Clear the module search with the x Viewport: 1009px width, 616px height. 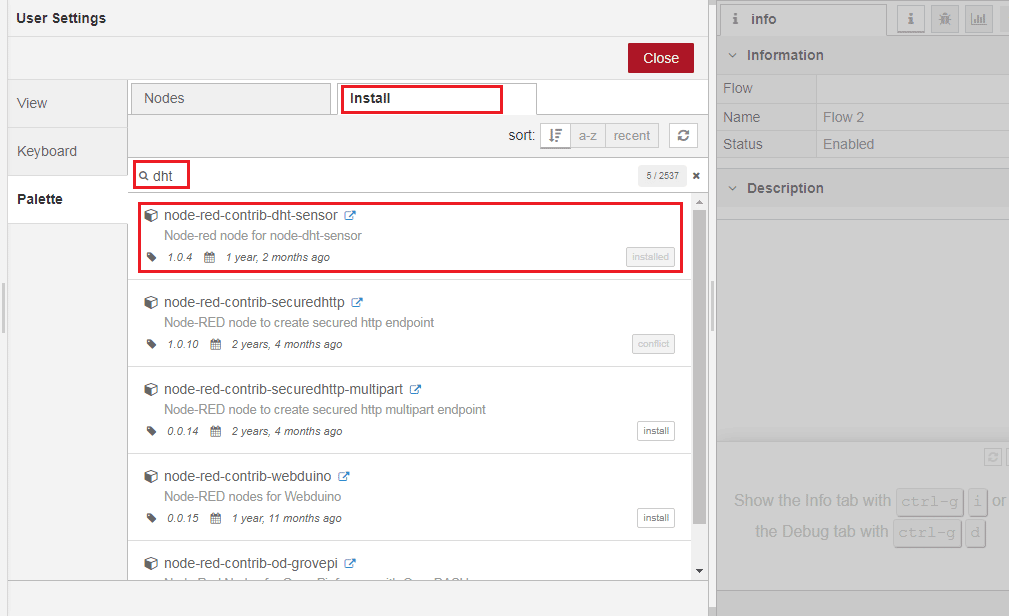coord(696,176)
